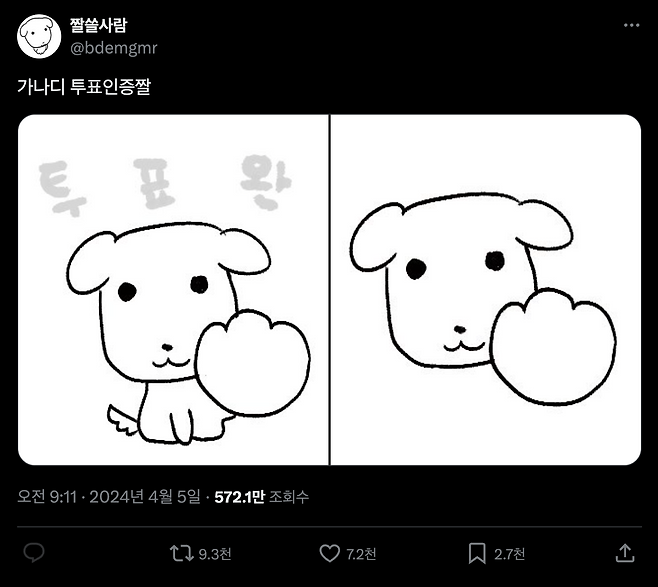Screen dimensions: 658x587
Task: Open the 짤쓸사람 display name link
Action: coord(98,25)
